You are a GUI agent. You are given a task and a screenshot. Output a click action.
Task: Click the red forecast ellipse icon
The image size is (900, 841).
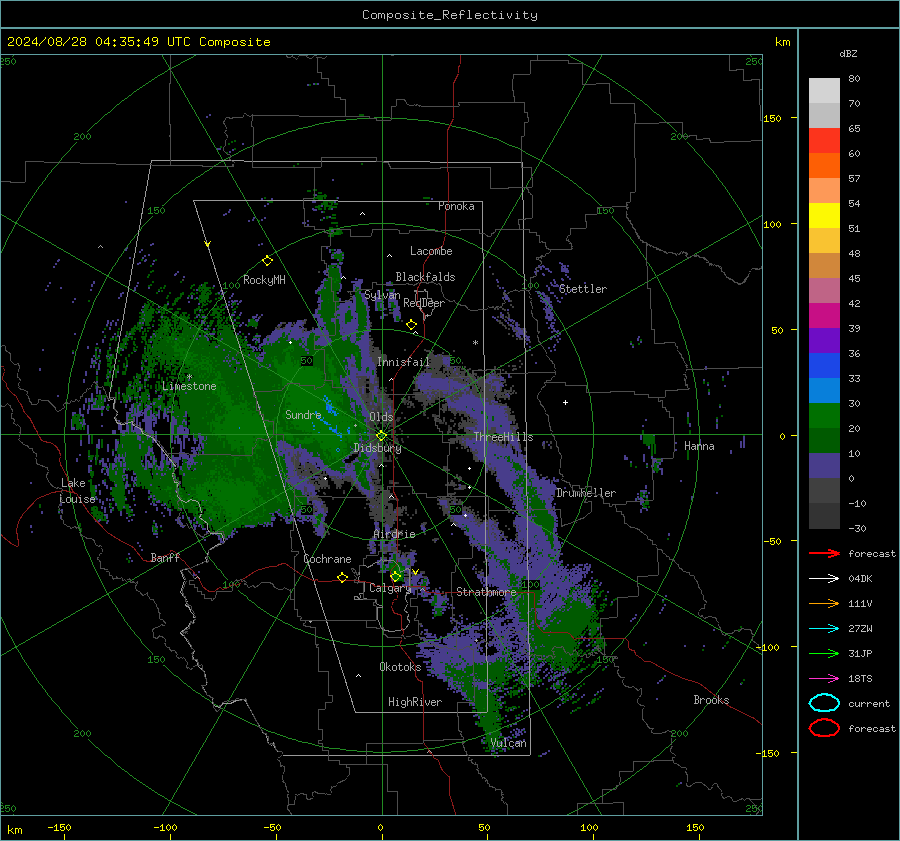824,728
